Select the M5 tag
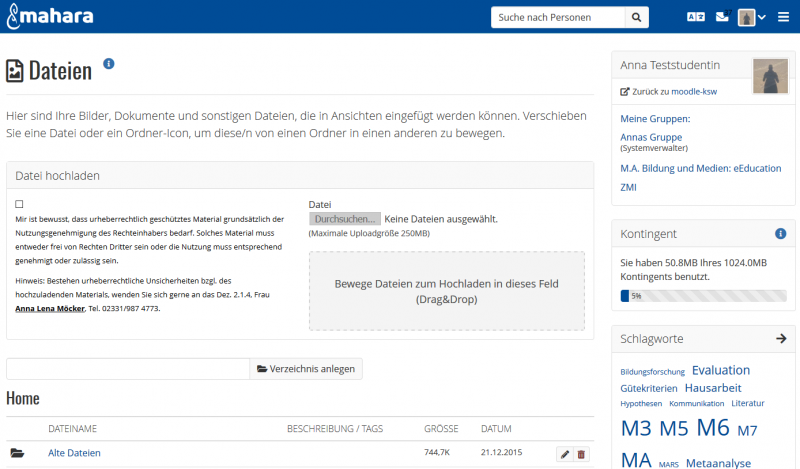Screen dimensions: 800x469 coord(673,429)
